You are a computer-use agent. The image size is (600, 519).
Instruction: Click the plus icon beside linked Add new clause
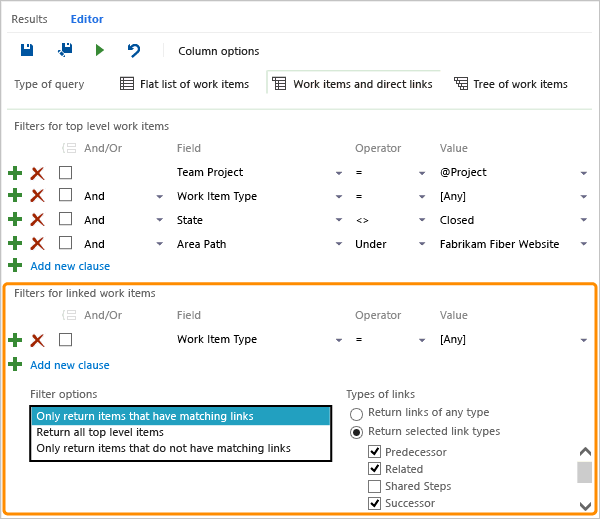point(15,364)
